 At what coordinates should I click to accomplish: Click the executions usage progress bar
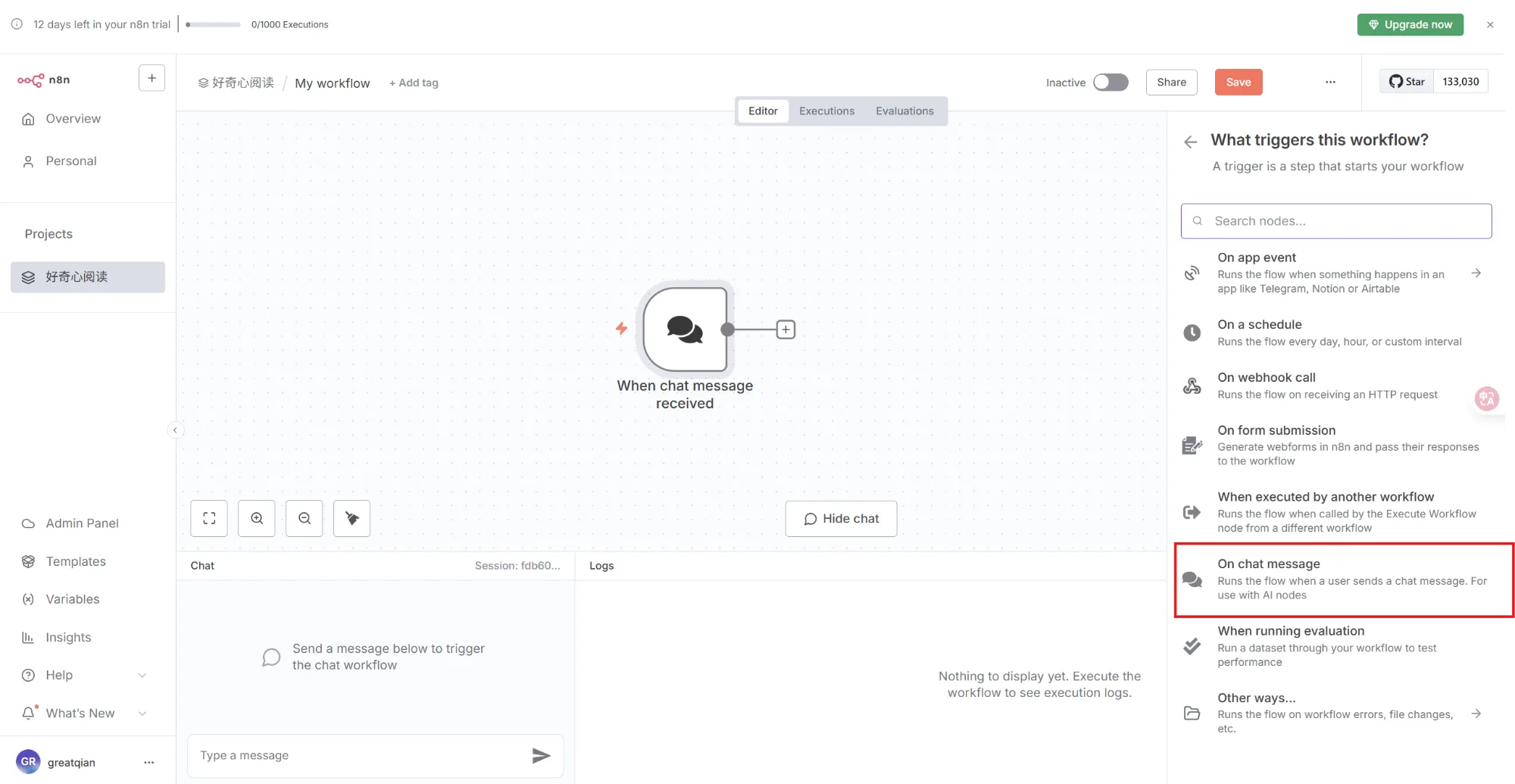[213, 24]
